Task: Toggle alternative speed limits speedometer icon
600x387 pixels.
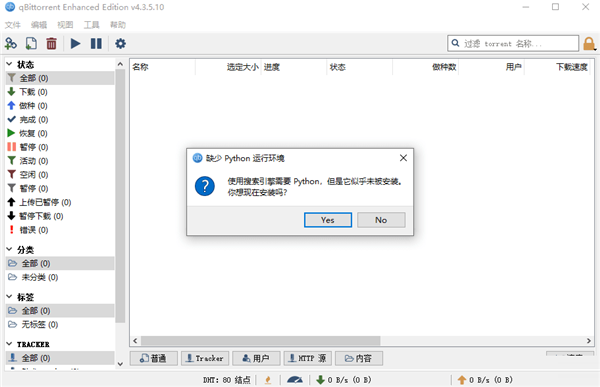Action: tap(295, 380)
